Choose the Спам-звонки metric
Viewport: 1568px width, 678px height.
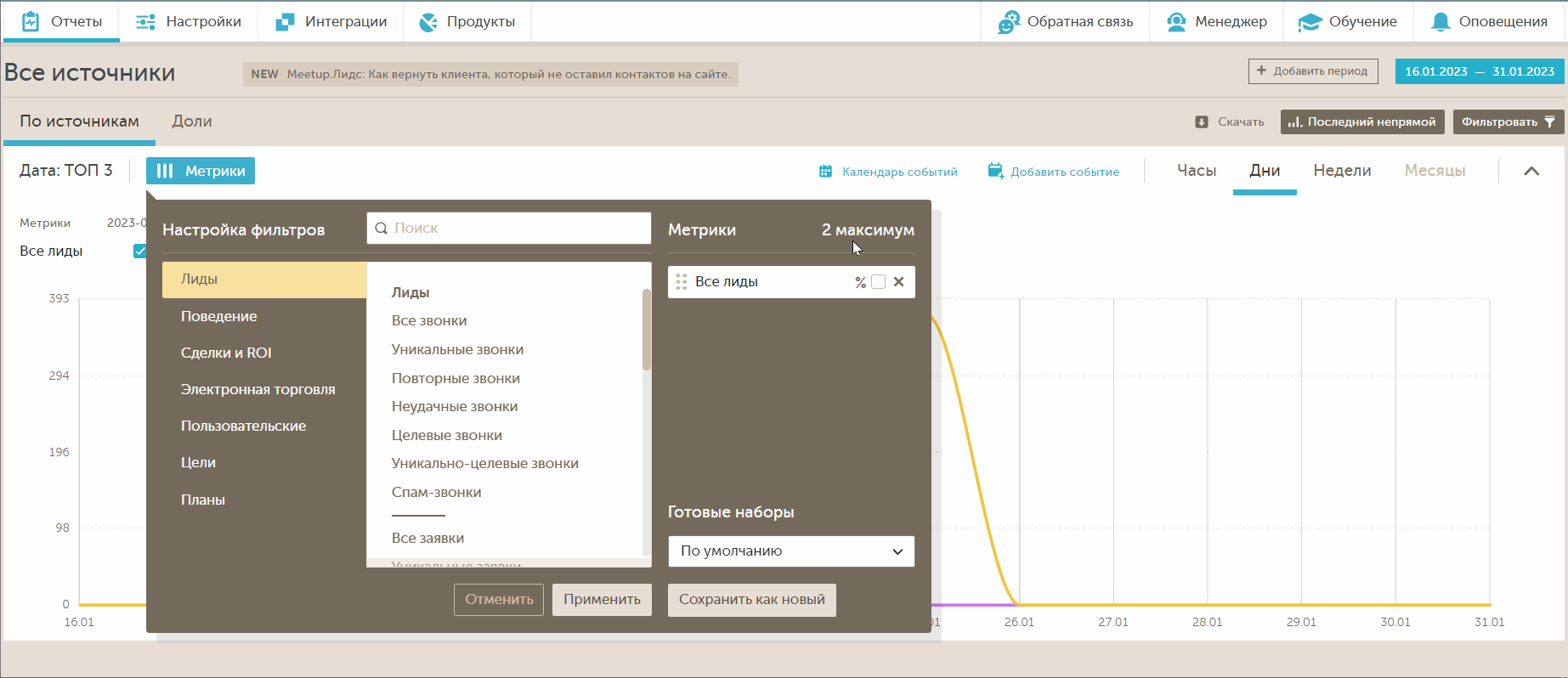coord(437,493)
